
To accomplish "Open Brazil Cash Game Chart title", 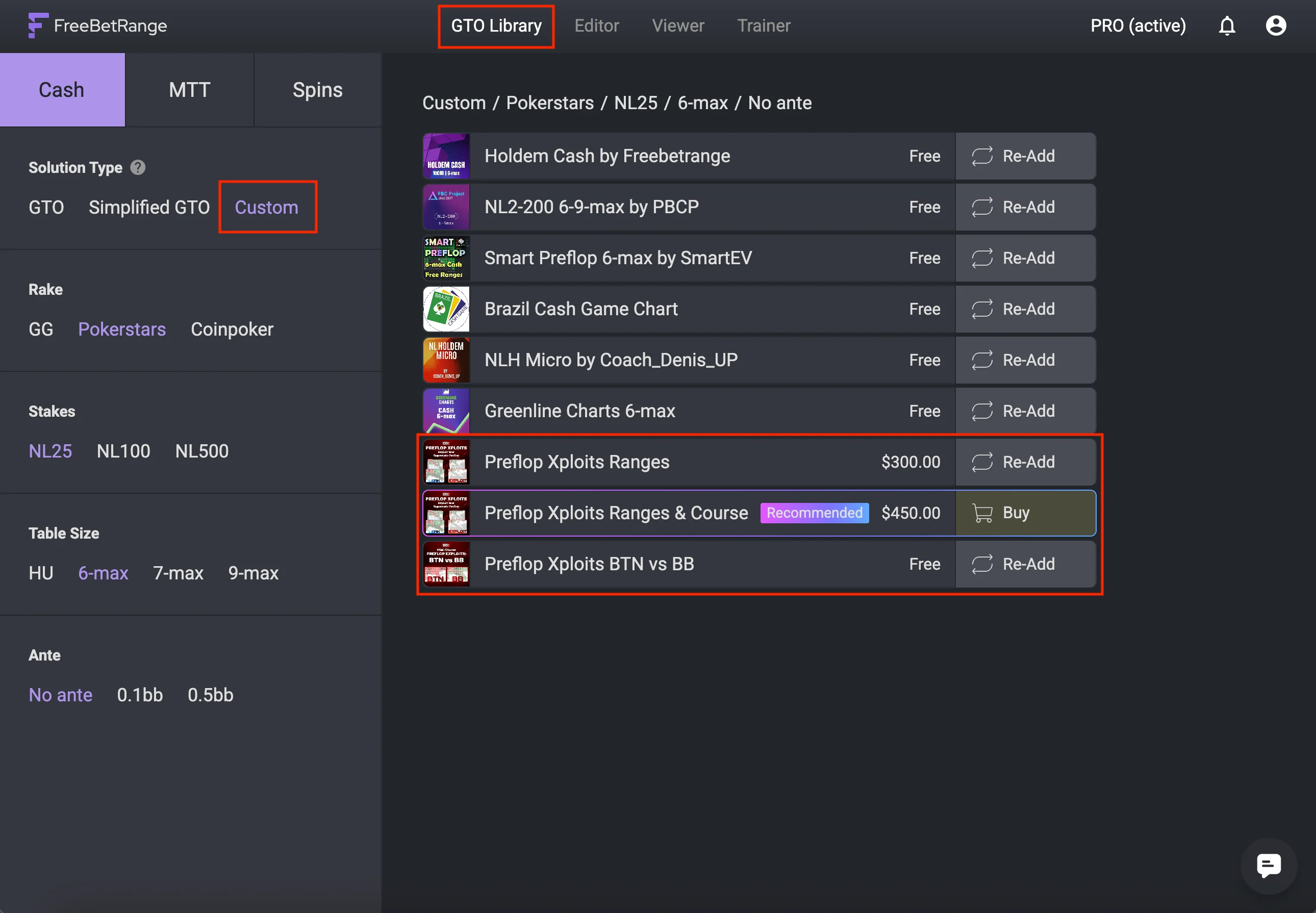I will coord(581,309).
